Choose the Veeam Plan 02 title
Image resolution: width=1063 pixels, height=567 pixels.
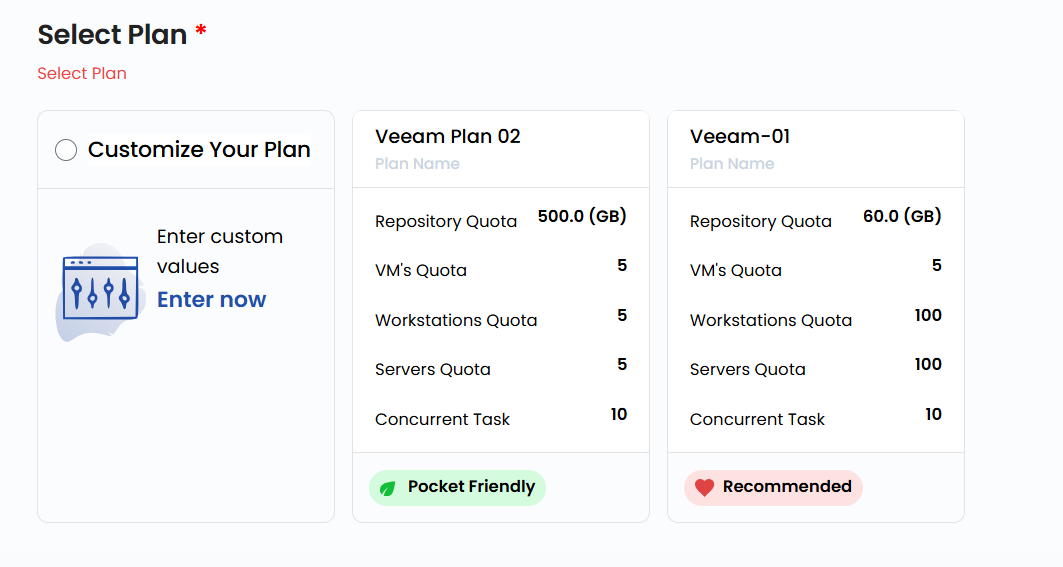click(x=448, y=137)
